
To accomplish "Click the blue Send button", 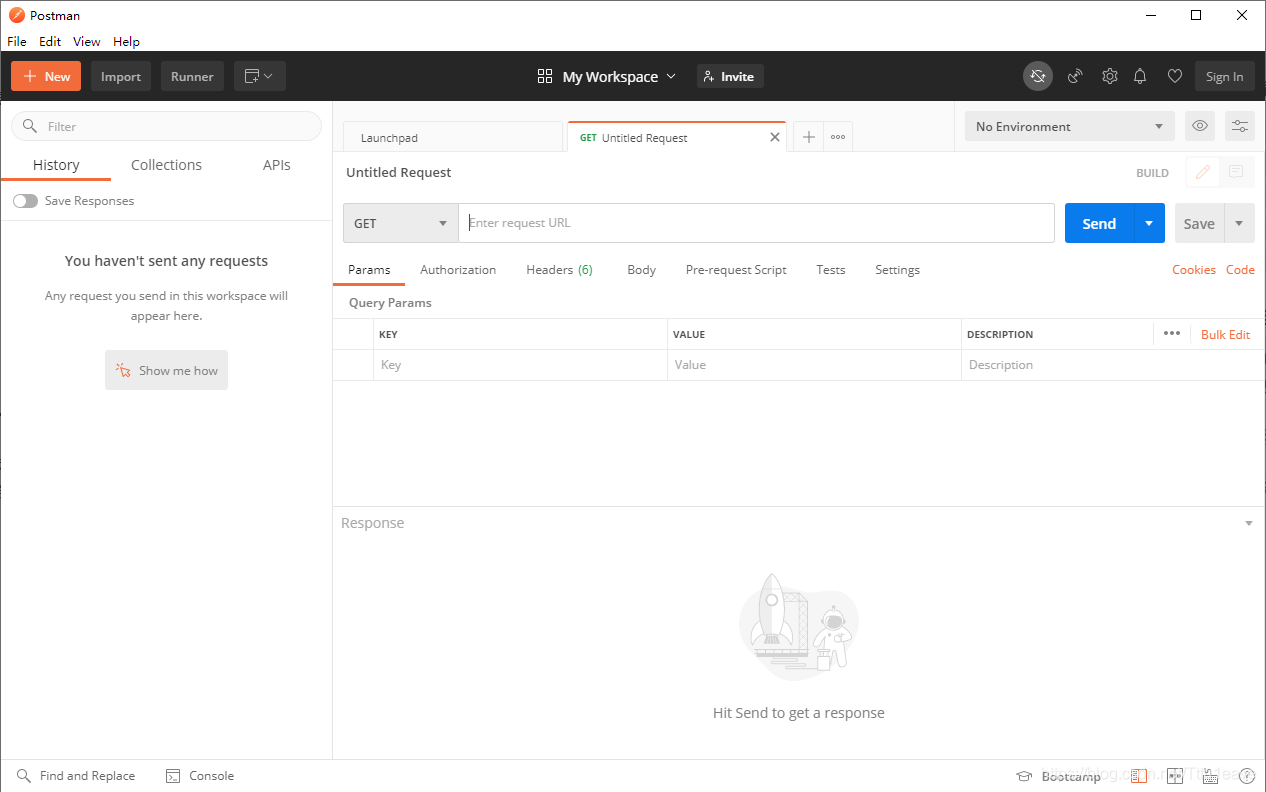I will 1099,223.
